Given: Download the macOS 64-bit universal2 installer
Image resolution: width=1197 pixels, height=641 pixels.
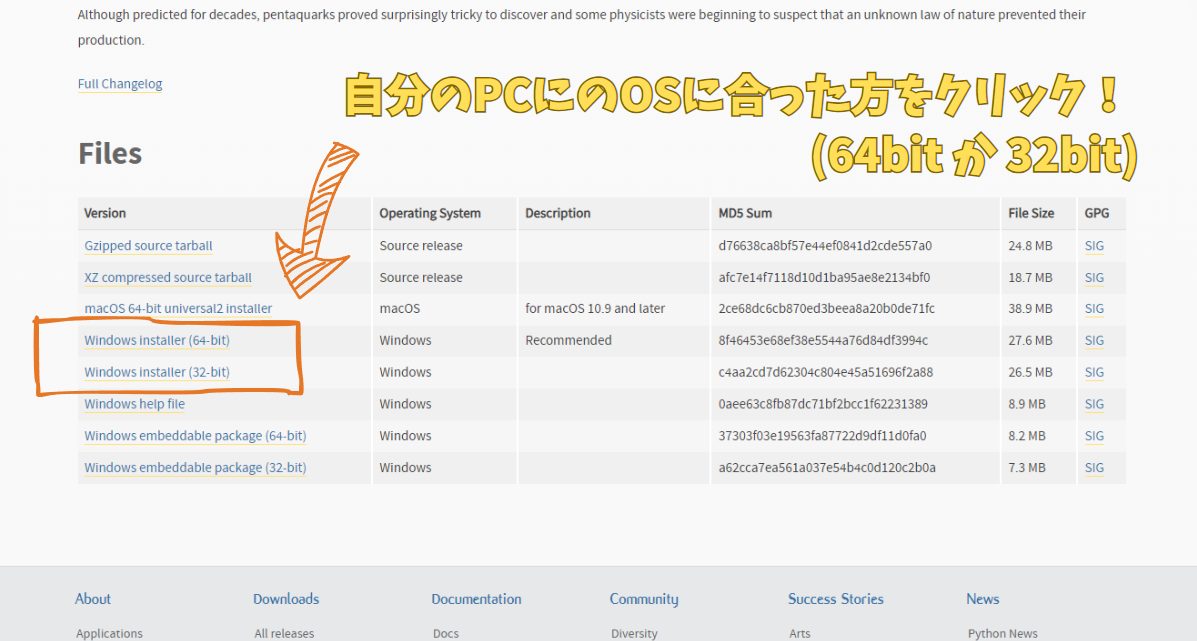Looking at the screenshot, I should pos(177,309).
